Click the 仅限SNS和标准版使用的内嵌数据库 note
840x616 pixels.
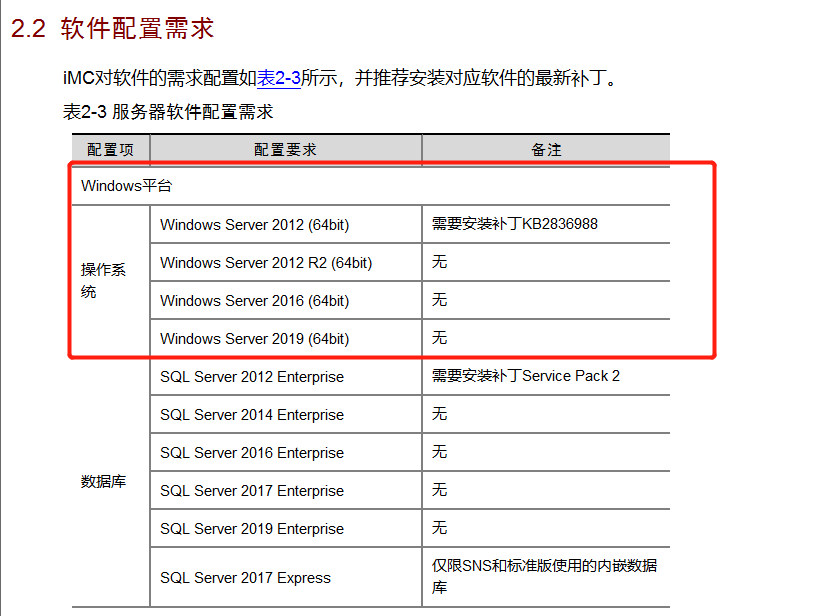[x=544, y=576]
